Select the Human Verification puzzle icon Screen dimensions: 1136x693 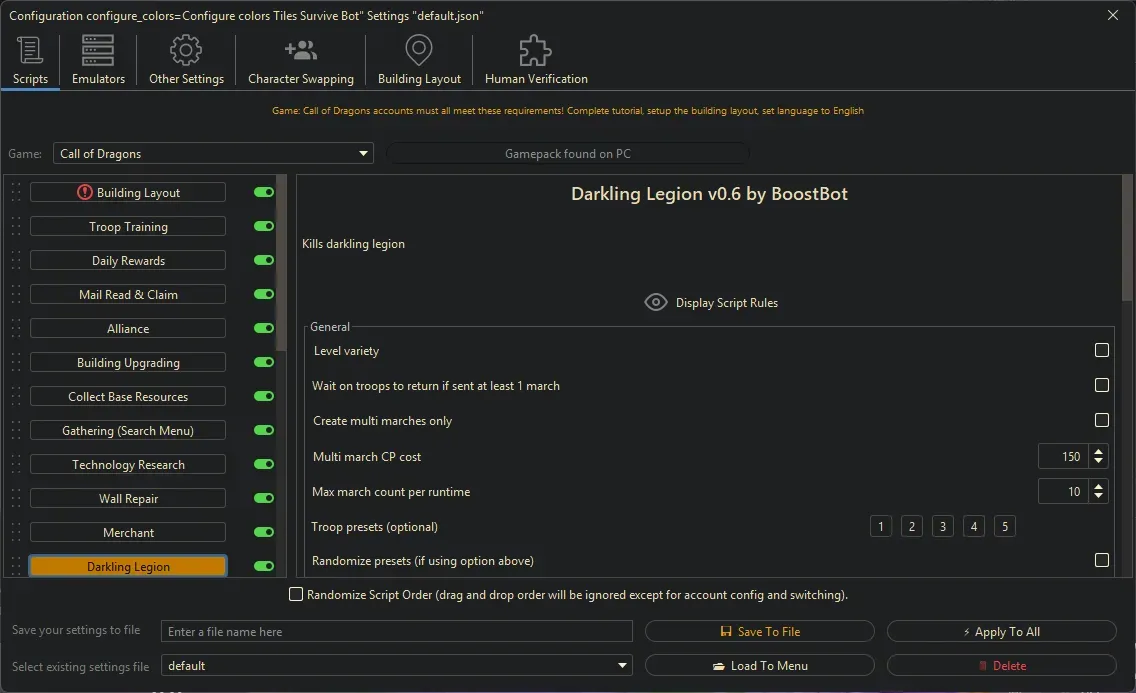pyautogui.click(x=534, y=49)
